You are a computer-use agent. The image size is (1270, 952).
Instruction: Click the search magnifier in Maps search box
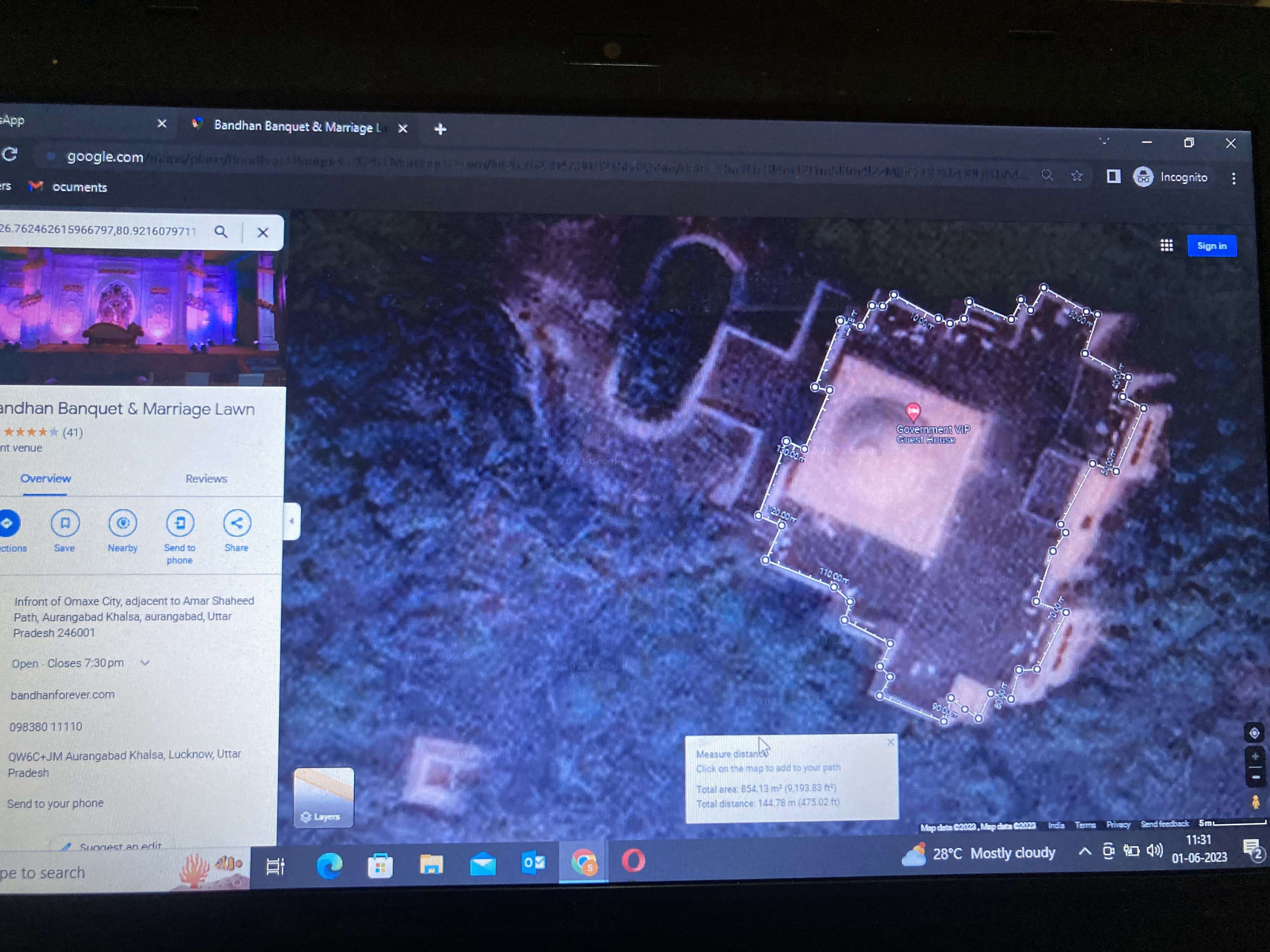click(221, 232)
